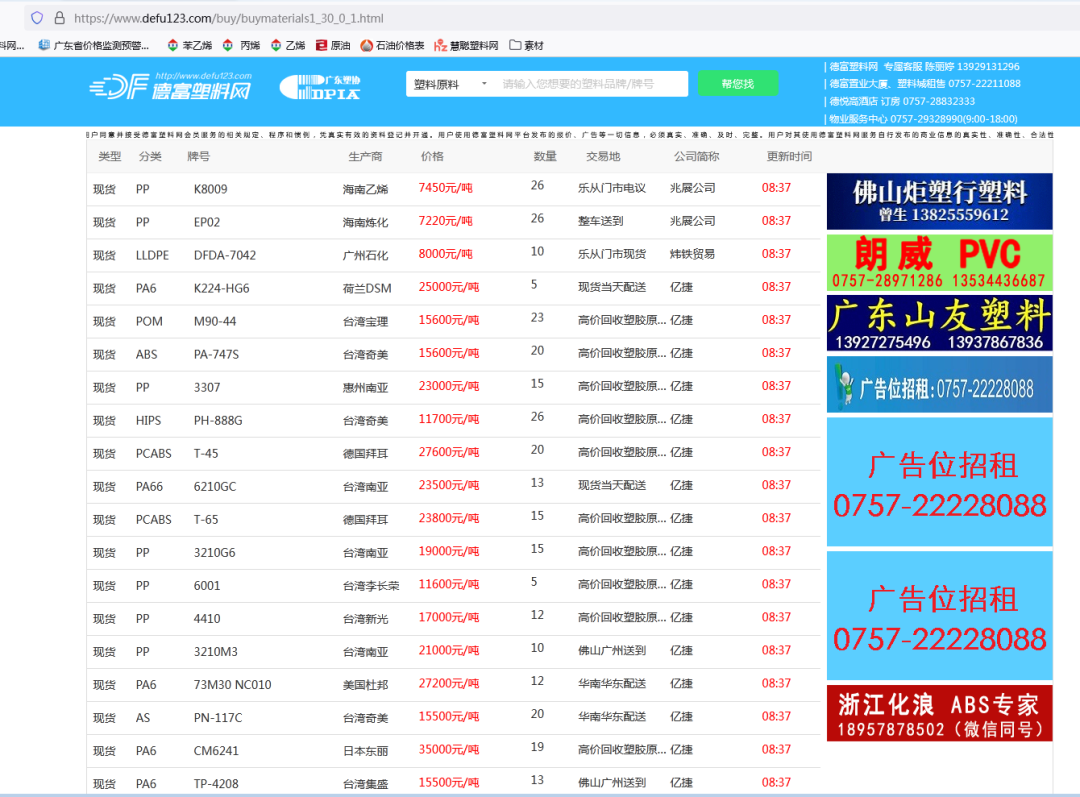This screenshot has width=1080, height=797.
Task: Open the 浙江化浪 ABS专家 banner ad
Action: point(939,713)
